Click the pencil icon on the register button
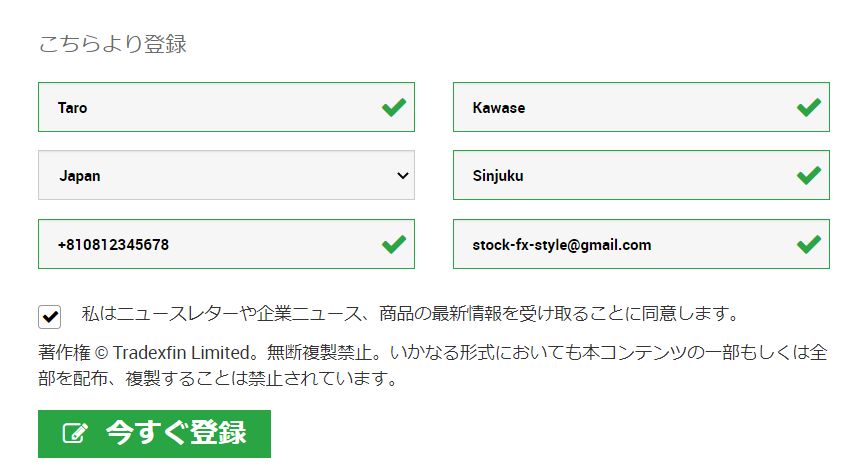Screen dimensions: 847x475 [x=75, y=433]
